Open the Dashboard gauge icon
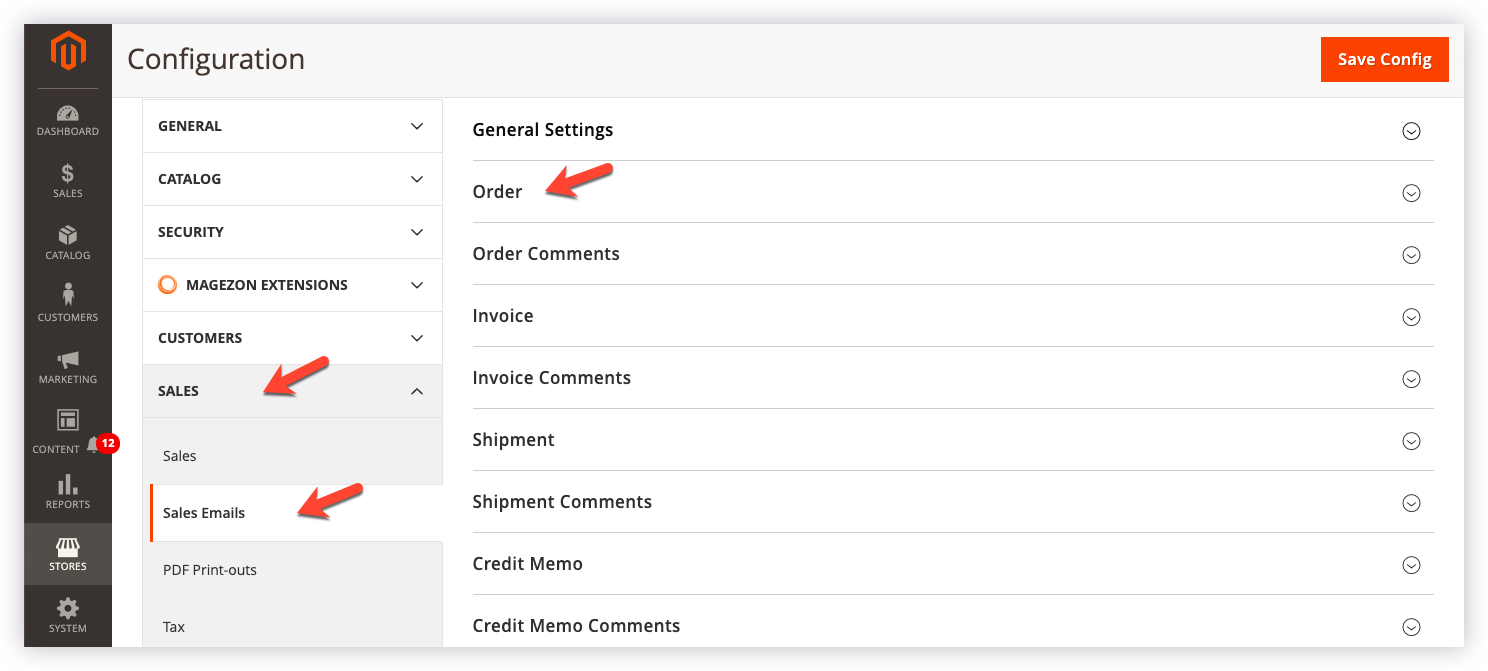 68,114
